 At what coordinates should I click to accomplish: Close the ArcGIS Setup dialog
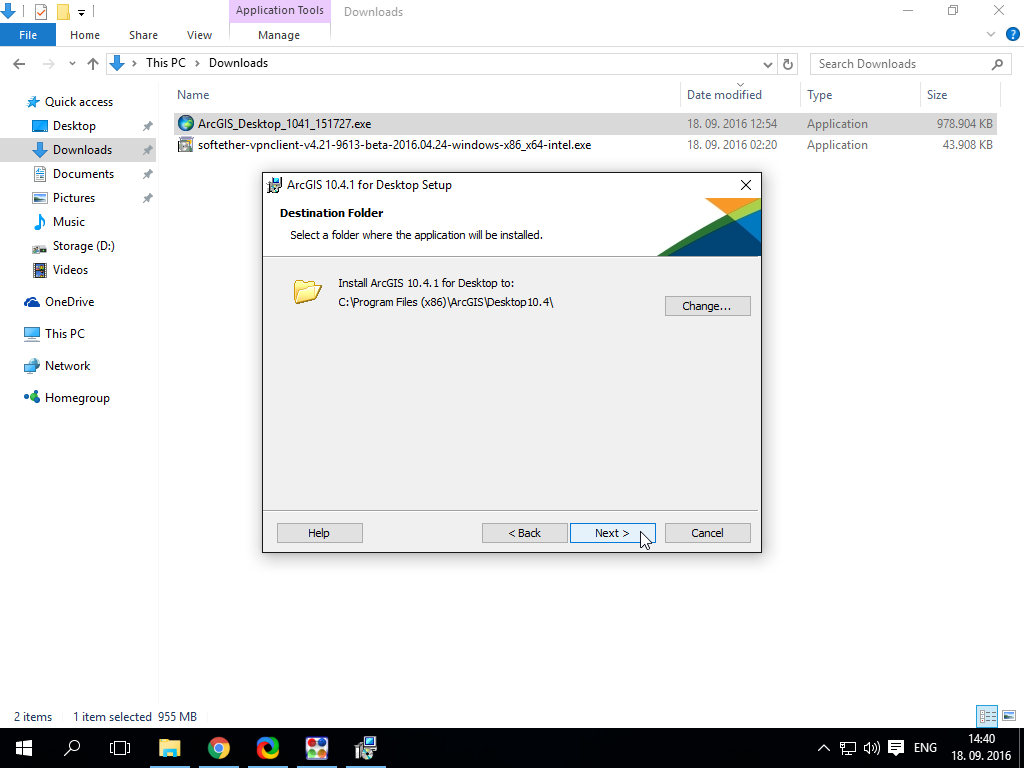tap(746, 185)
